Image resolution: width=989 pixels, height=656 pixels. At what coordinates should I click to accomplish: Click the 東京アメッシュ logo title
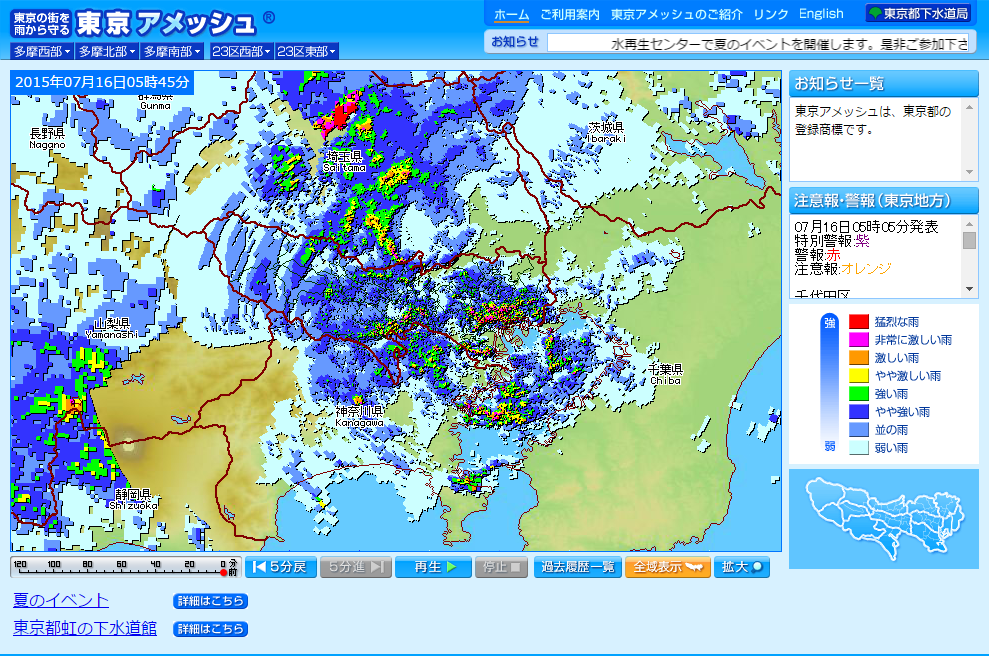[x=166, y=23]
